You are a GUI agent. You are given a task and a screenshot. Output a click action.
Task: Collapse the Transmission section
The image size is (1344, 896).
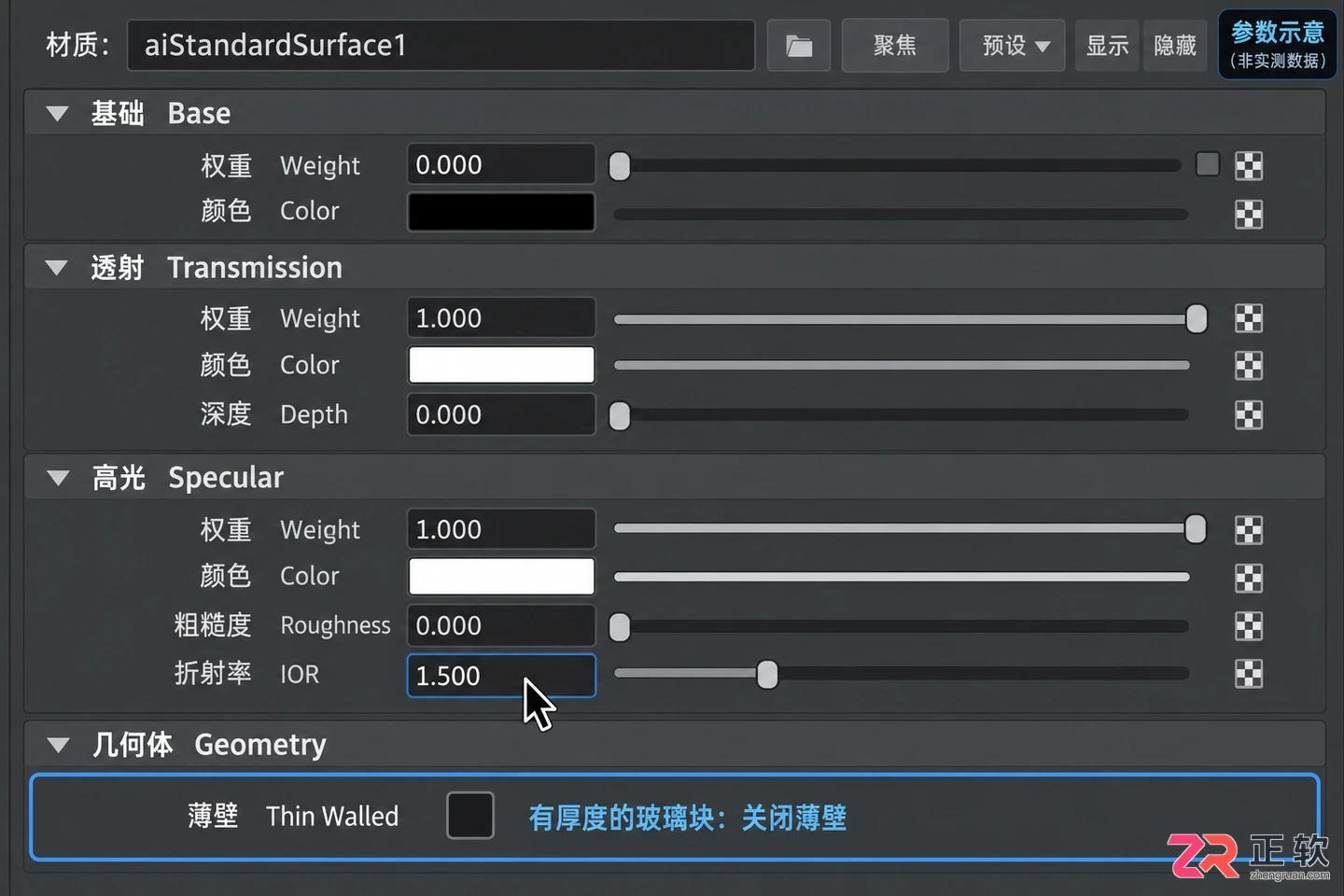[x=57, y=268]
